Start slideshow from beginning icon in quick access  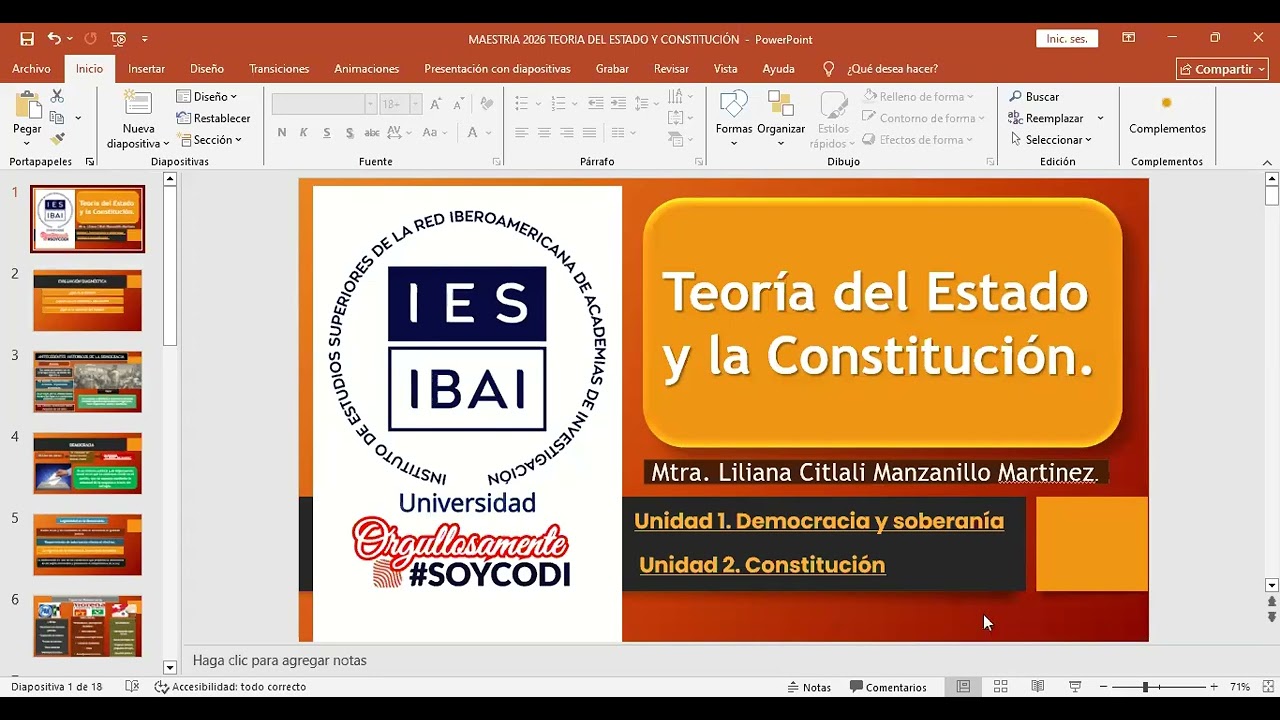(x=119, y=39)
